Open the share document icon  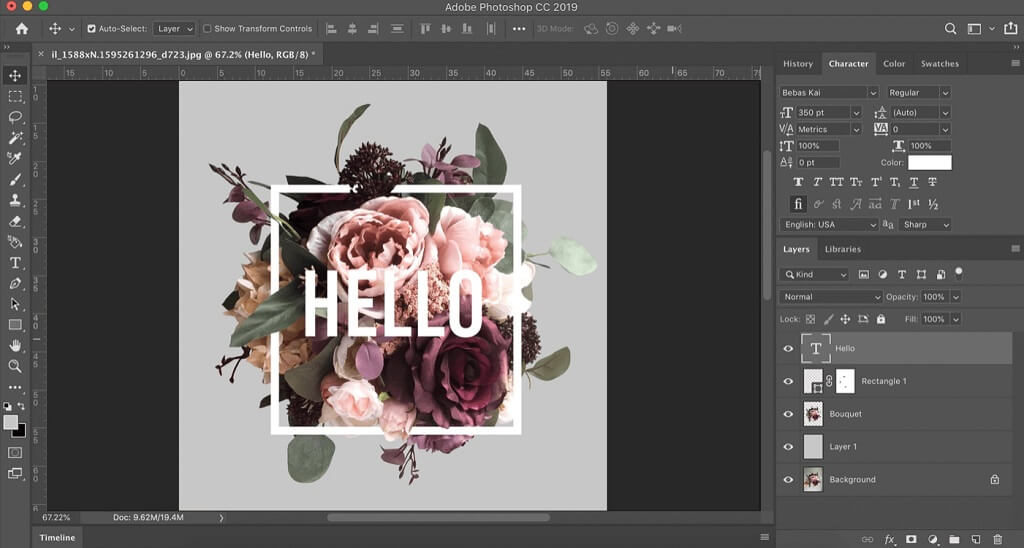click(x=1010, y=28)
